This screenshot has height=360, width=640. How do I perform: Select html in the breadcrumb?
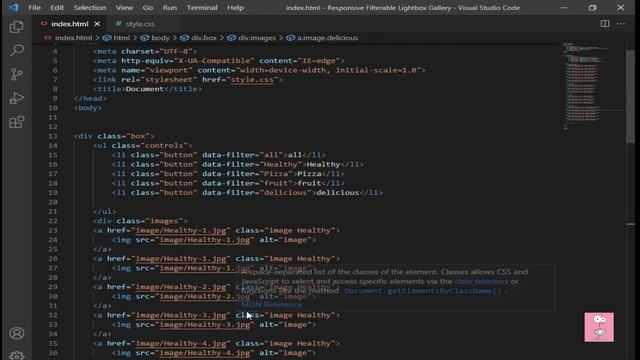click(x=121, y=38)
